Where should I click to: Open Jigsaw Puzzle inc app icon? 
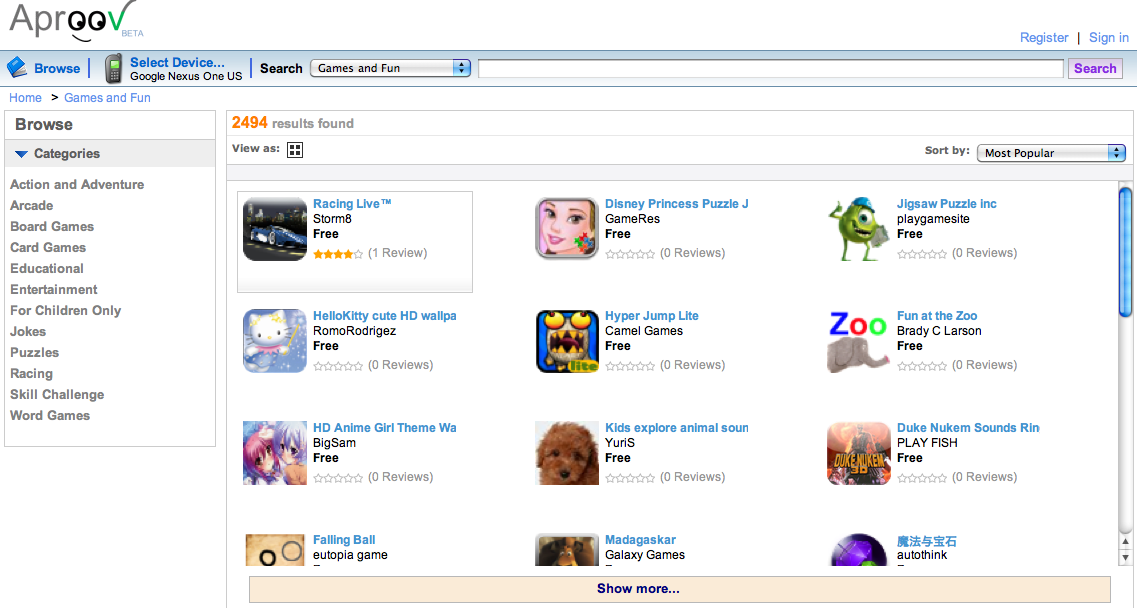click(859, 229)
